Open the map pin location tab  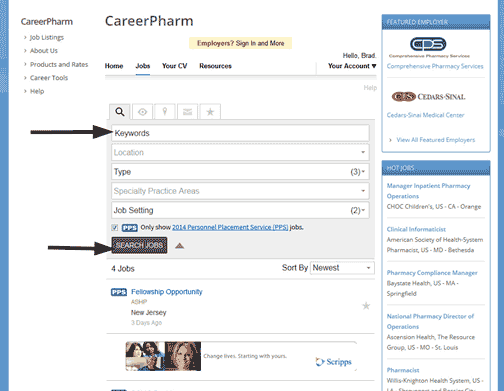coord(165,112)
